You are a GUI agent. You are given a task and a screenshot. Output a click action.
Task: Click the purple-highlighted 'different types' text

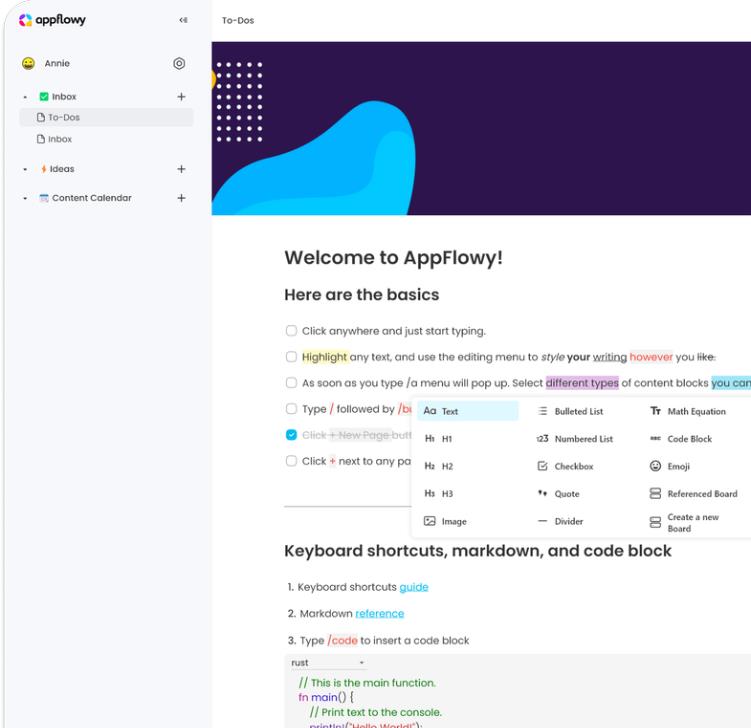(x=582, y=383)
